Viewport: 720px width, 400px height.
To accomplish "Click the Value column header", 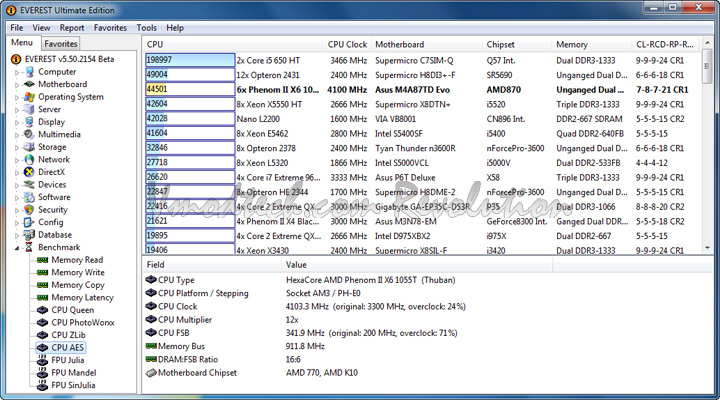I will [417, 265].
